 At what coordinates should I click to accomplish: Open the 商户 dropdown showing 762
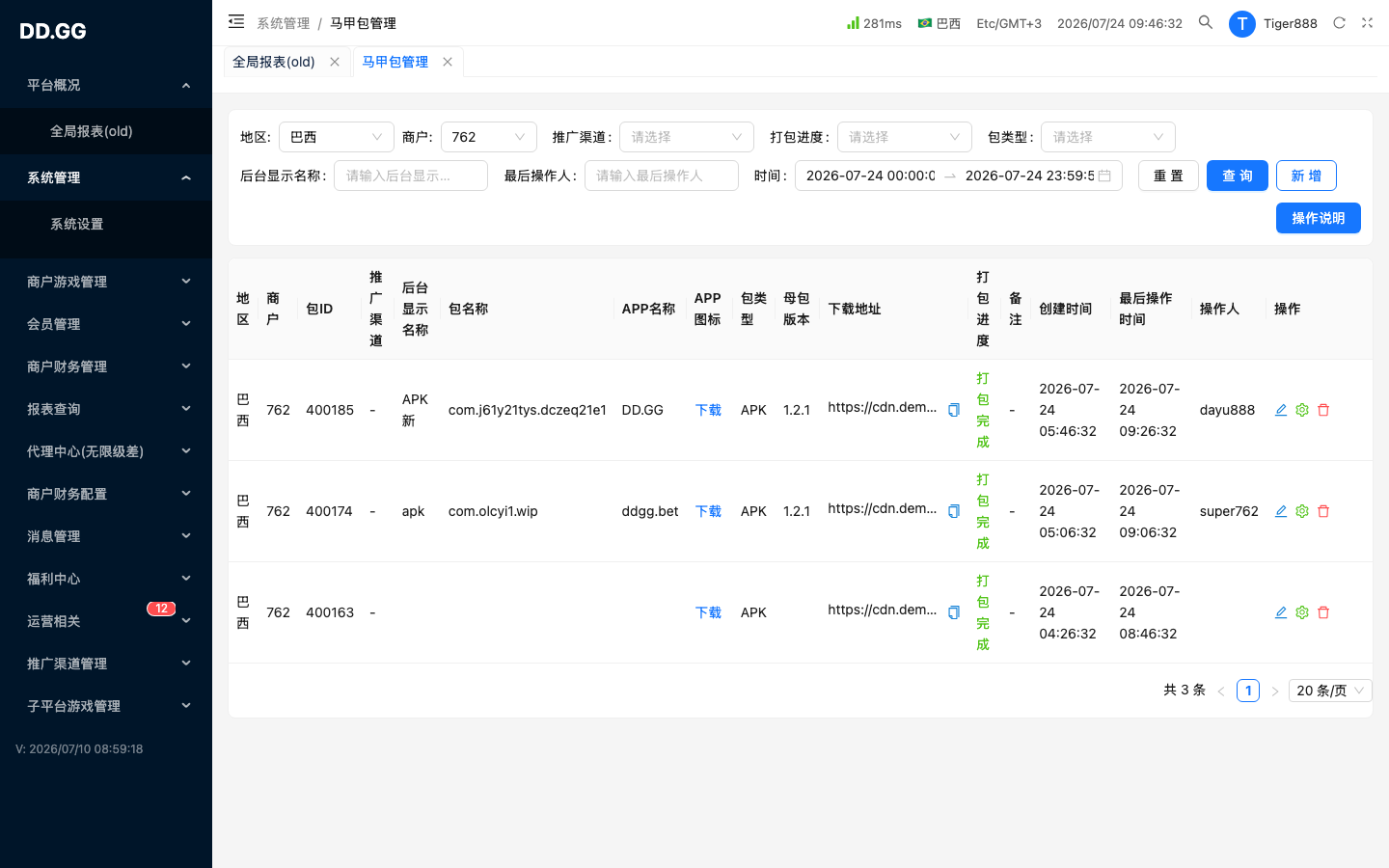(x=489, y=137)
